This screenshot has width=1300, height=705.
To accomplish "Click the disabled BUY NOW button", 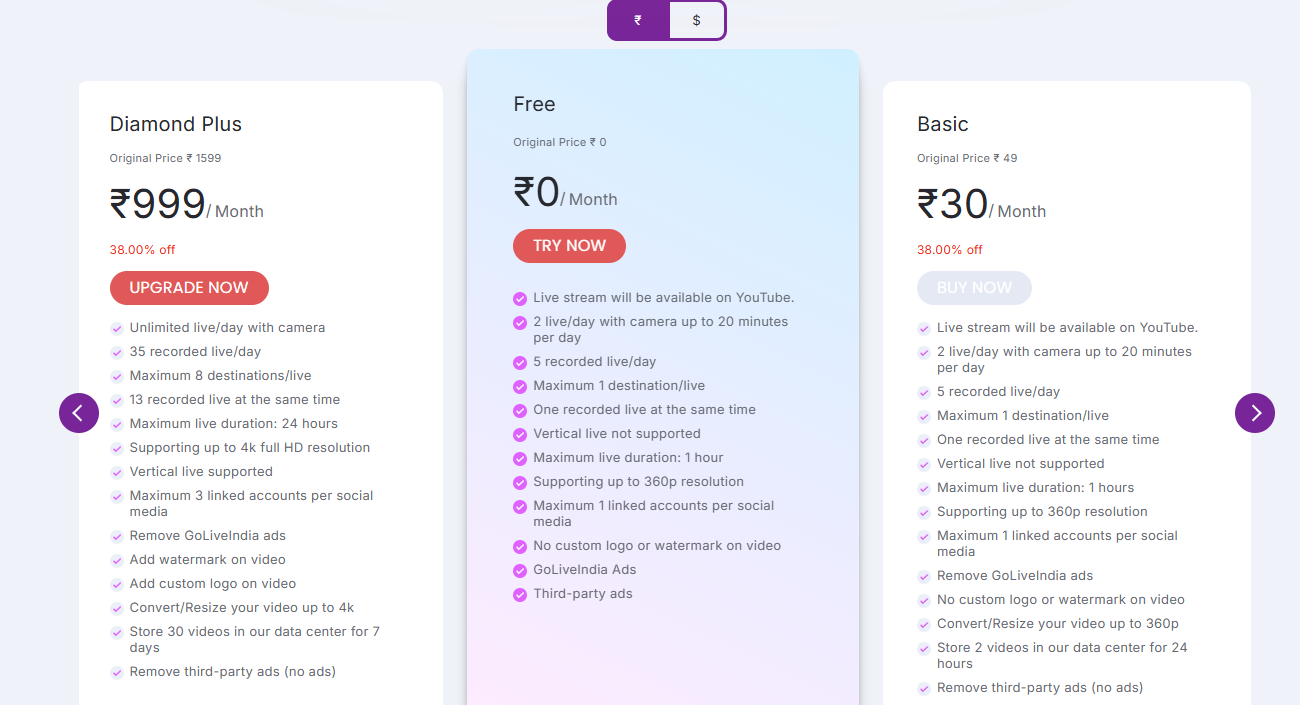I will tap(974, 288).
